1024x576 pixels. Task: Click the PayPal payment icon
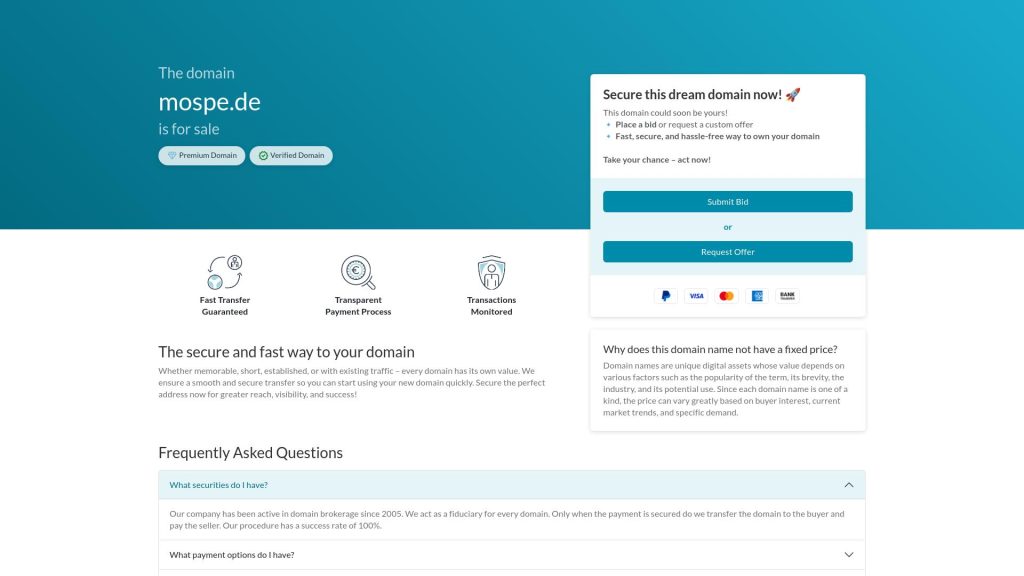(666, 296)
